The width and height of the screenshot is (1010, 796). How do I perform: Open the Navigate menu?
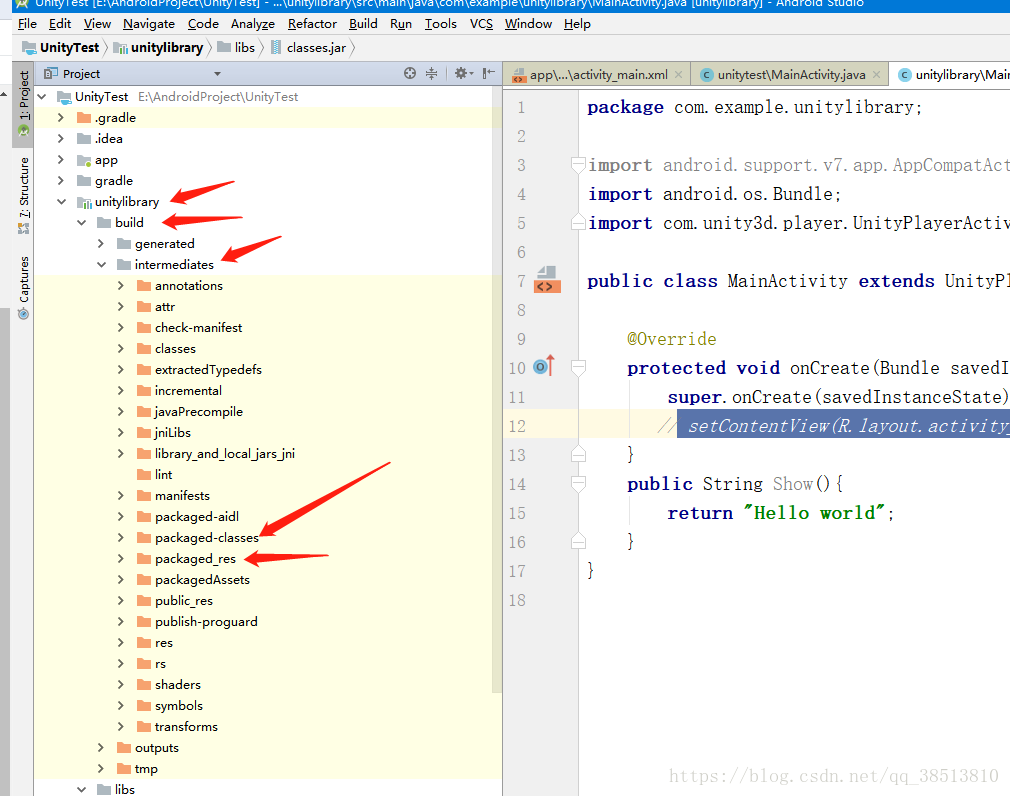[149, 24]
